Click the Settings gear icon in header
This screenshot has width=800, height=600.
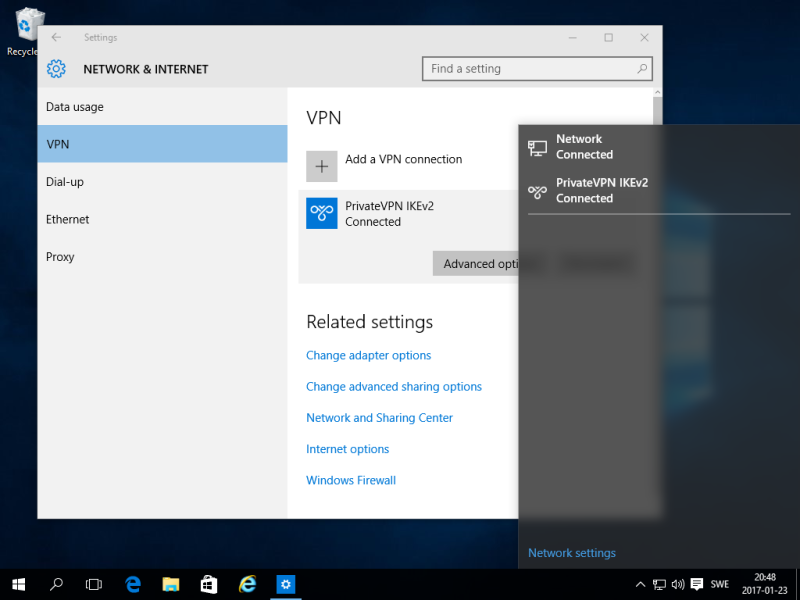coord(57,69)
